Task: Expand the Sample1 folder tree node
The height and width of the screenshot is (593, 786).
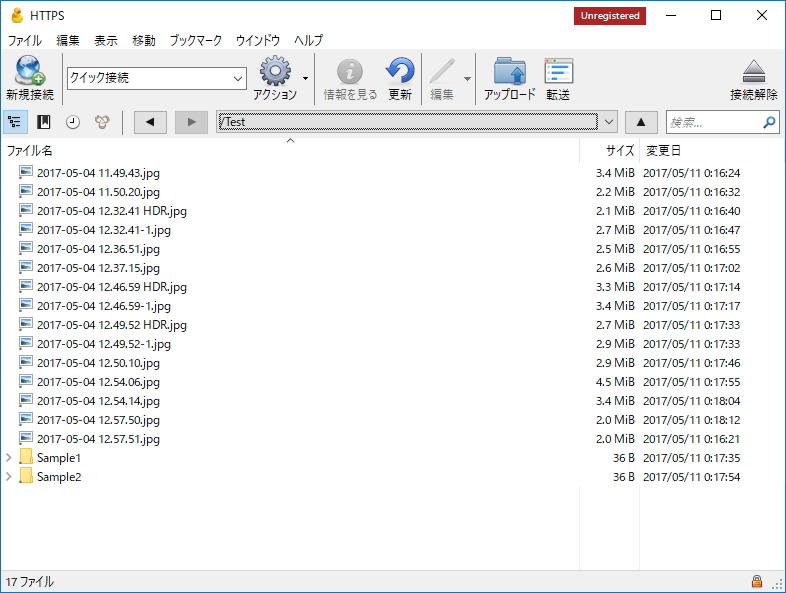Action: click(9, 458)
